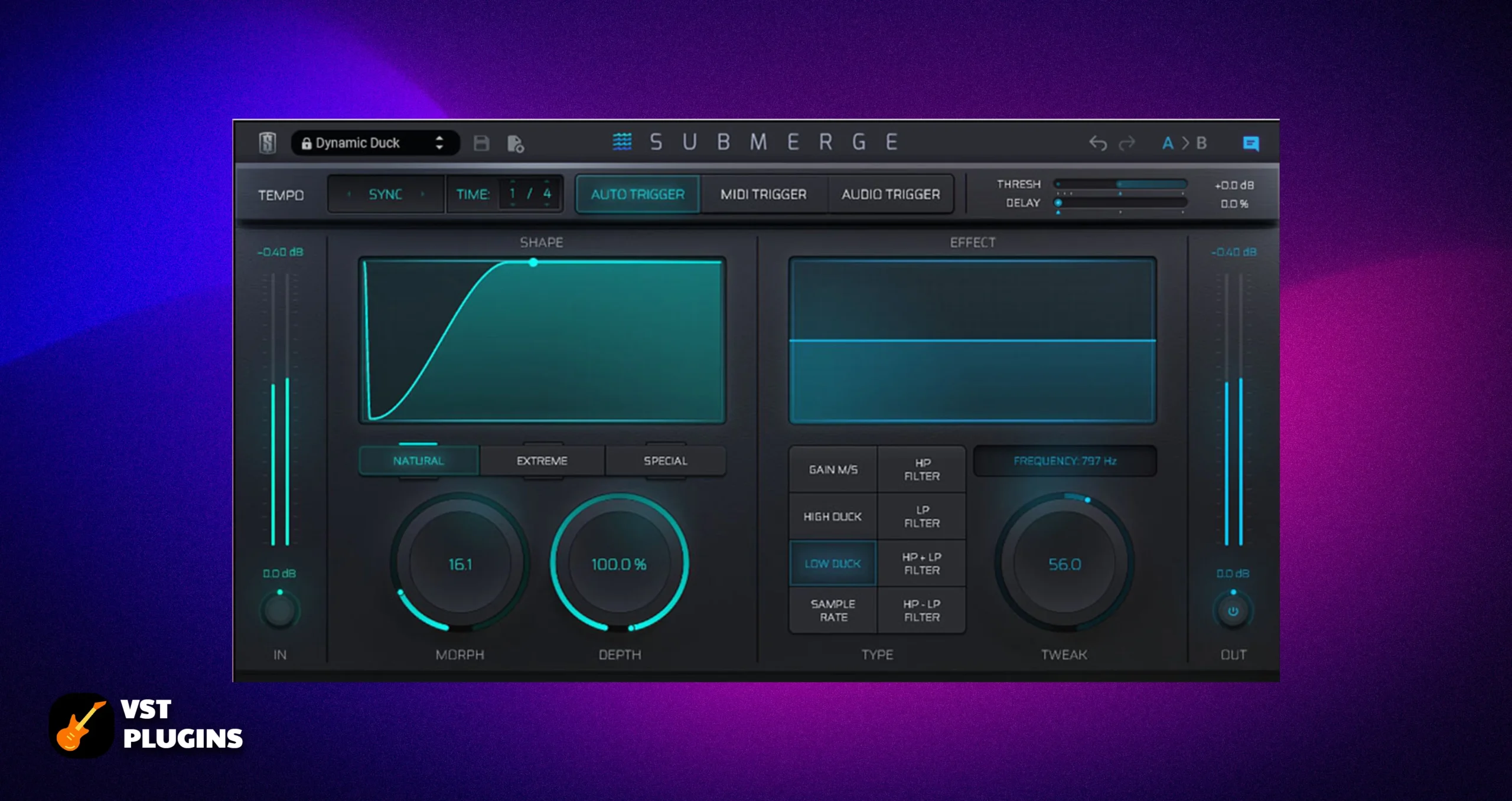Select the EXTREME shape tab
The height and width of the screenshot is (801, 1512).
(x=542, y=460)
